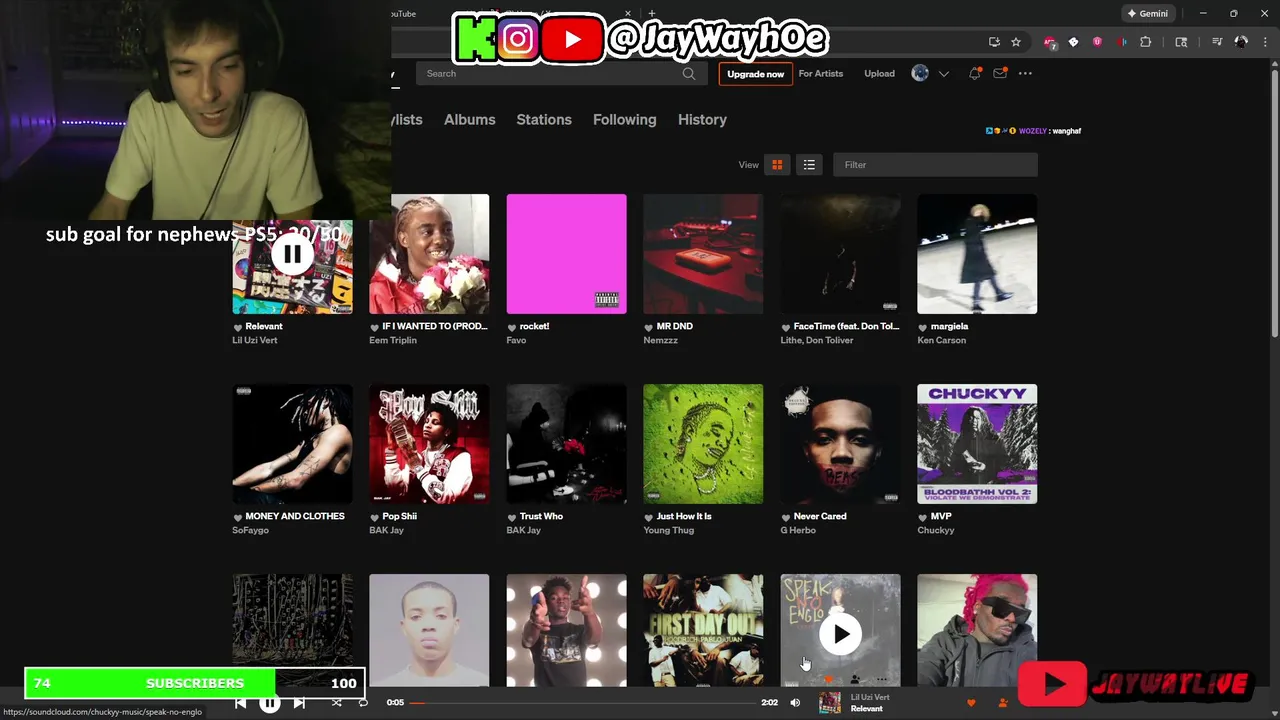Open the Stations tab
1280x720 pixels.
point(544,119)
